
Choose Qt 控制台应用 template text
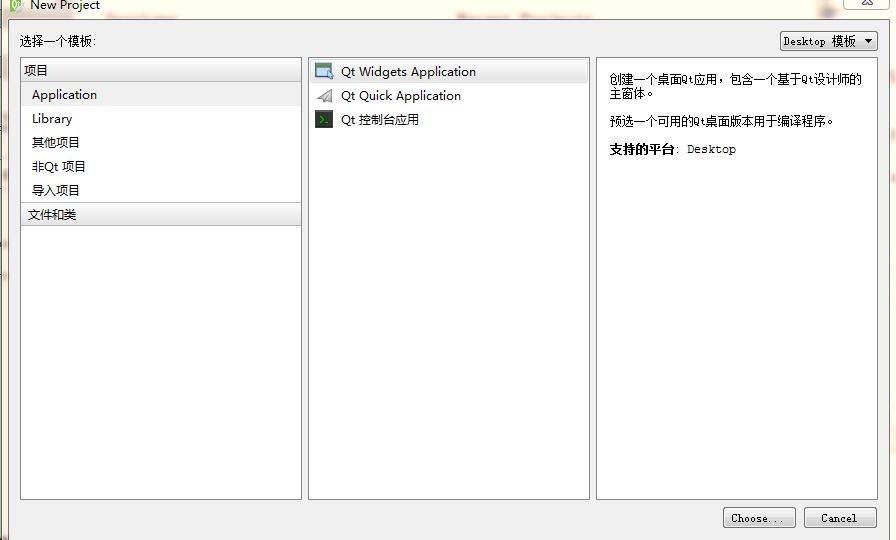(x=379, y=119)
